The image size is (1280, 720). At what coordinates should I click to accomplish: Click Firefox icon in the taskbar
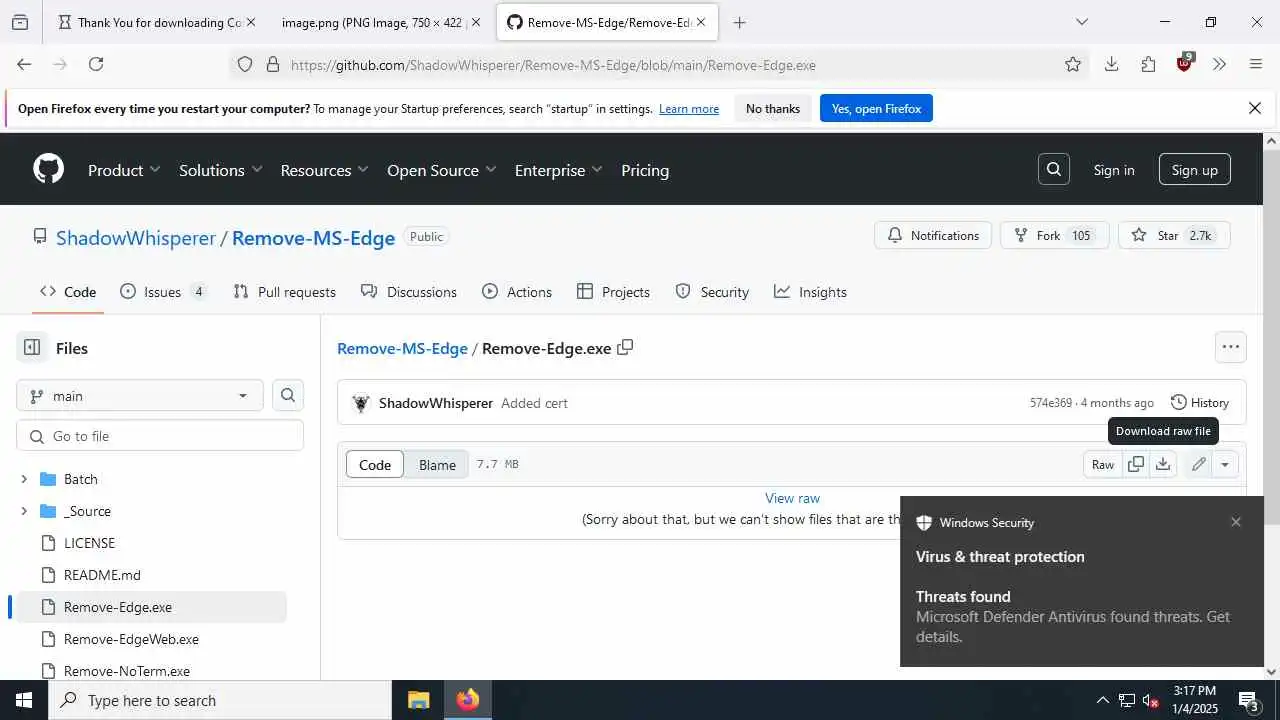point(467,700)
